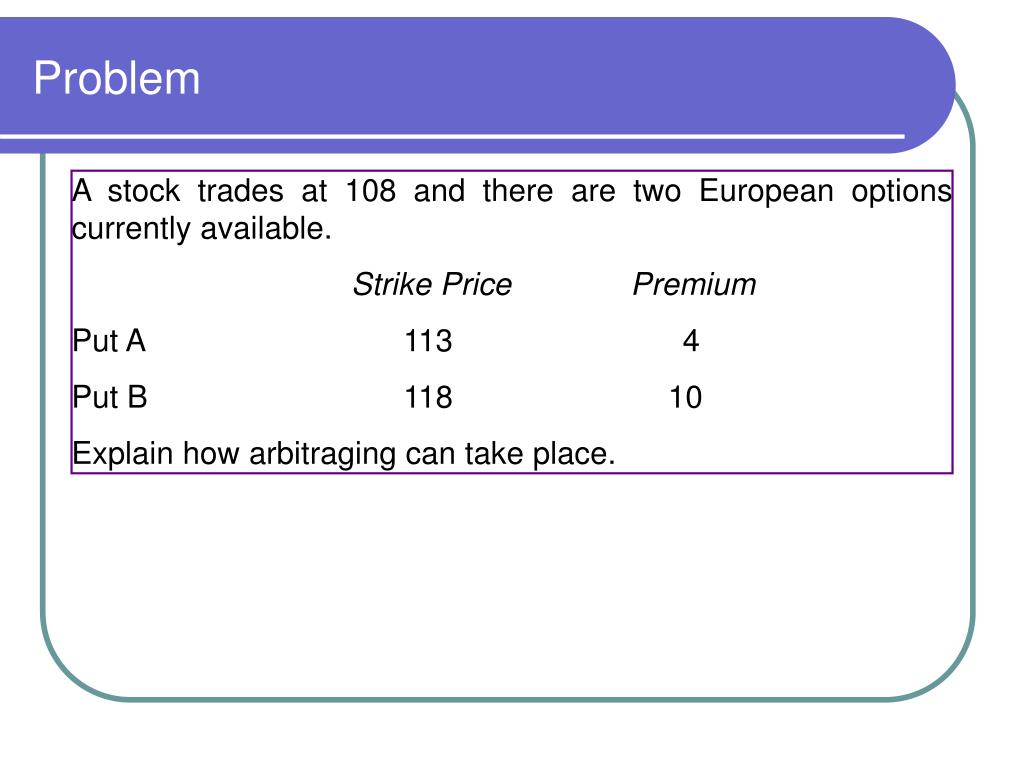Click the premium value 10
The height and width of the screenshot is (768, 1024).
coord(685,397)
